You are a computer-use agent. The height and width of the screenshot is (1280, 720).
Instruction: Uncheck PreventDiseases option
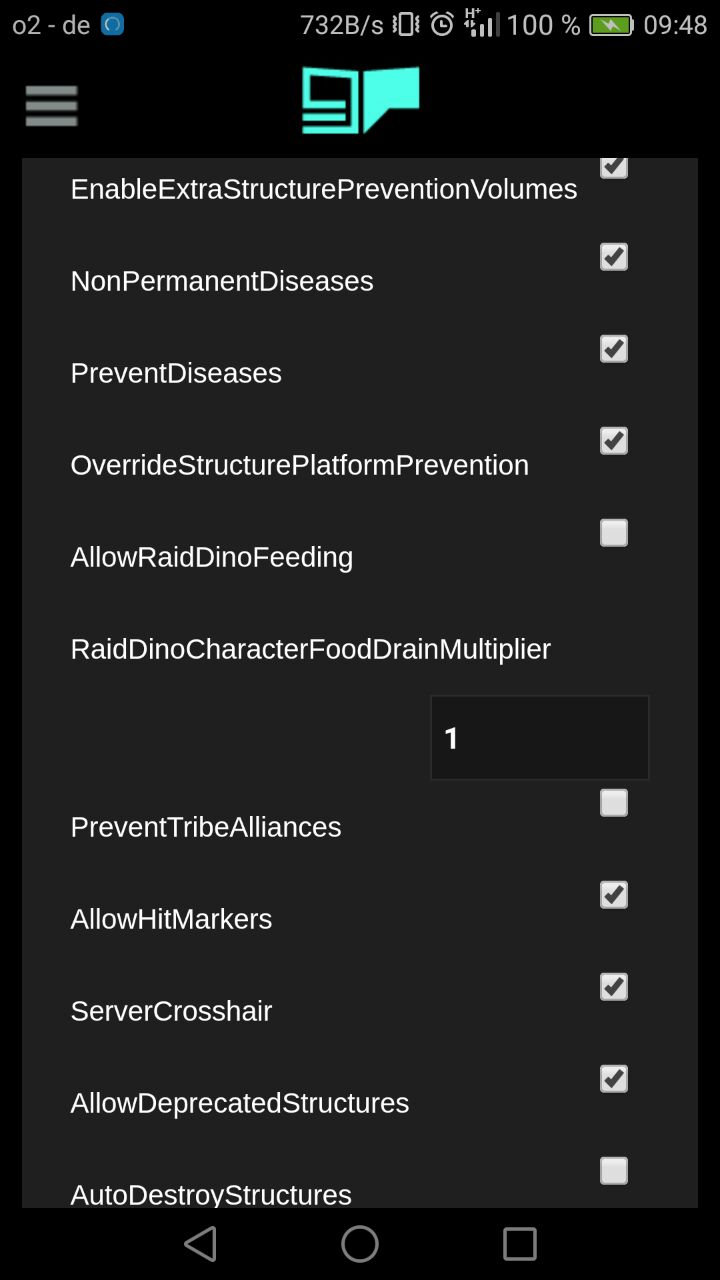614,349
